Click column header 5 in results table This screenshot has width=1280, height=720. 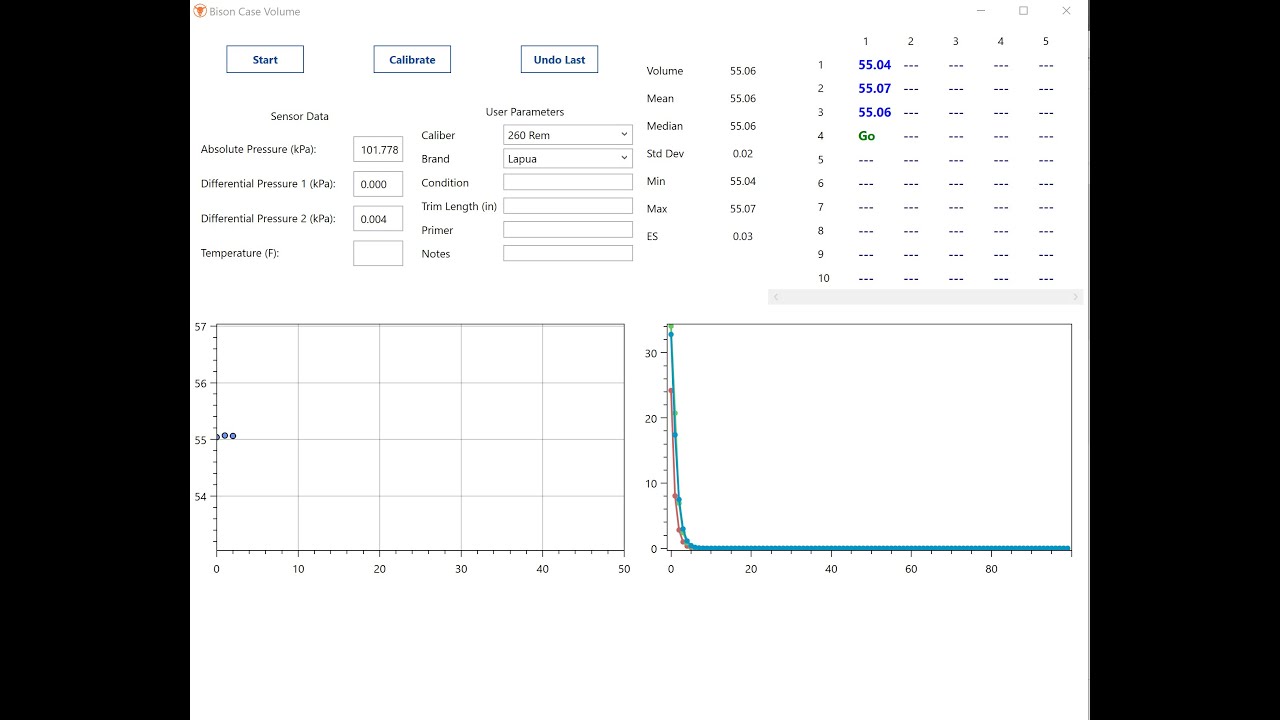(x=1046, y=41)
